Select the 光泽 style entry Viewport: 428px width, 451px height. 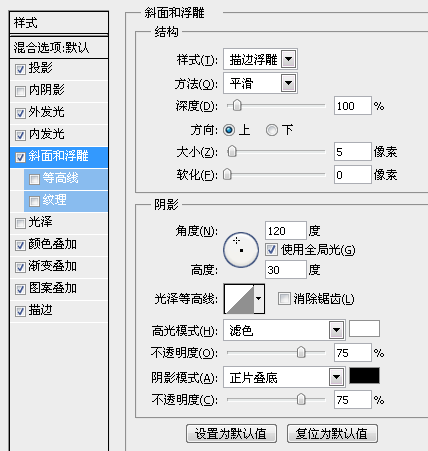(x=59, y=223)
